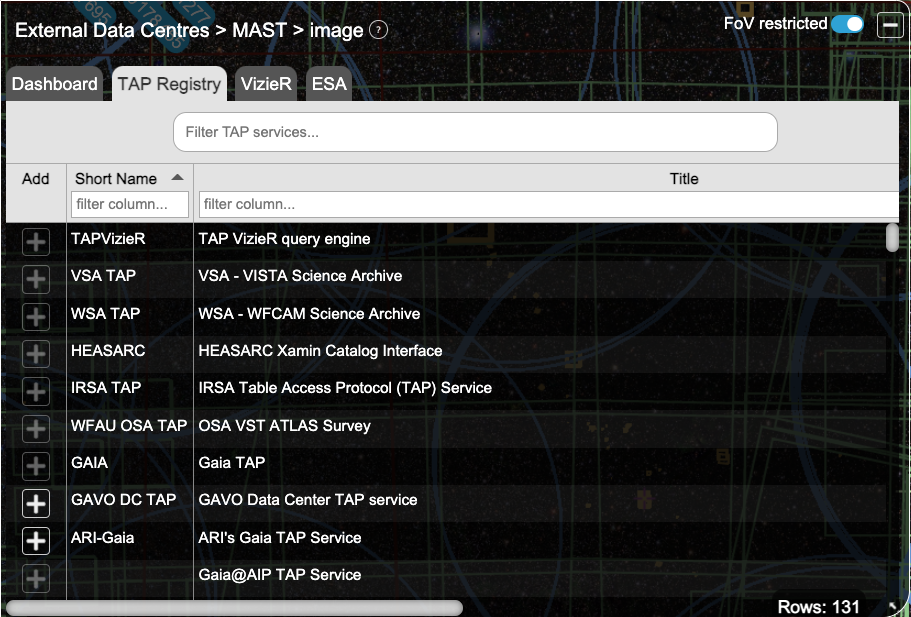Image resolution: width=911 pixels, height=617 pixels.
Task: Select the 'Gaia TAP' title cell
Action: [232, 462]
